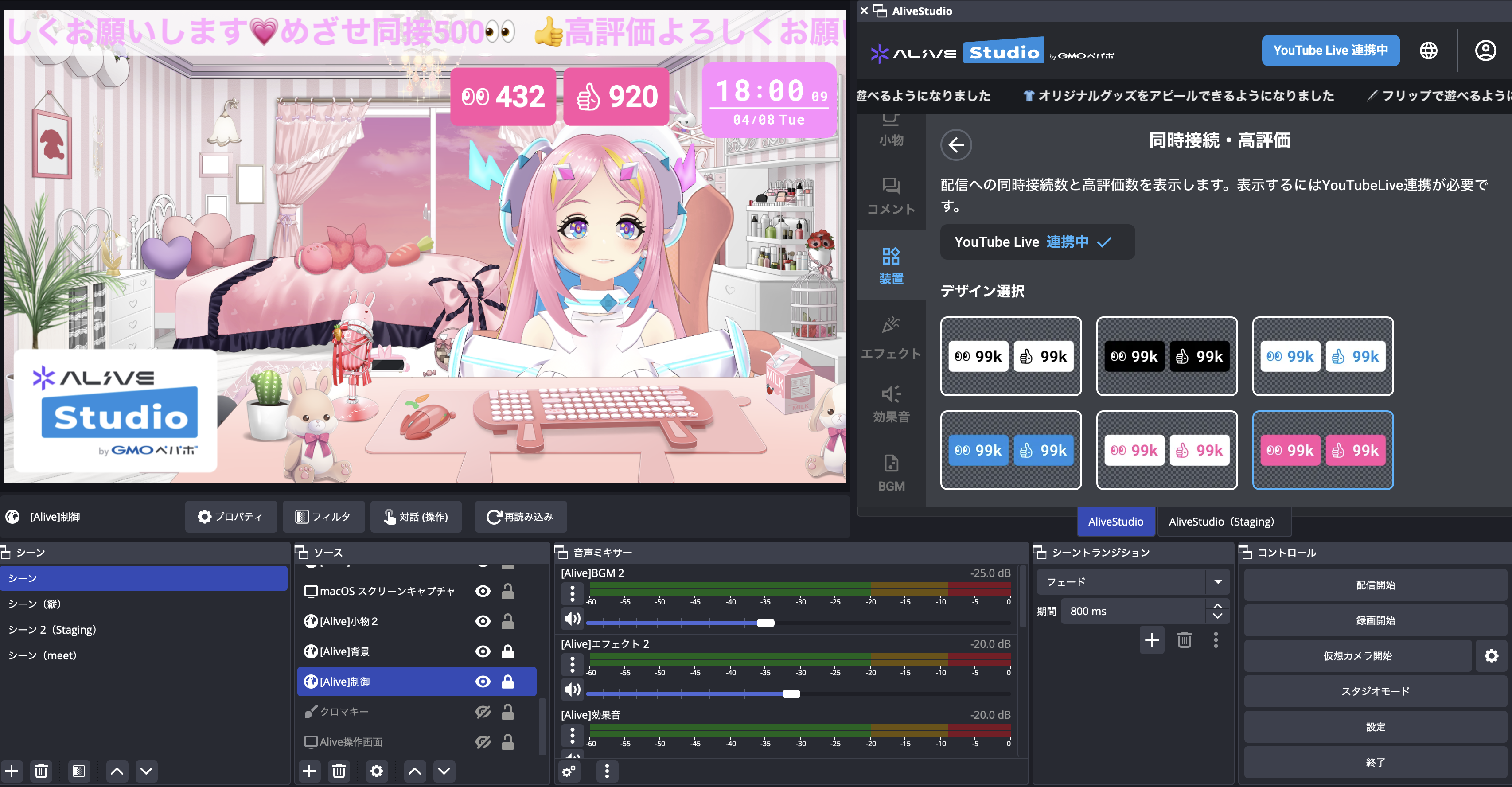
Task: Select the シーン(meet) scene
Action: 144,655
